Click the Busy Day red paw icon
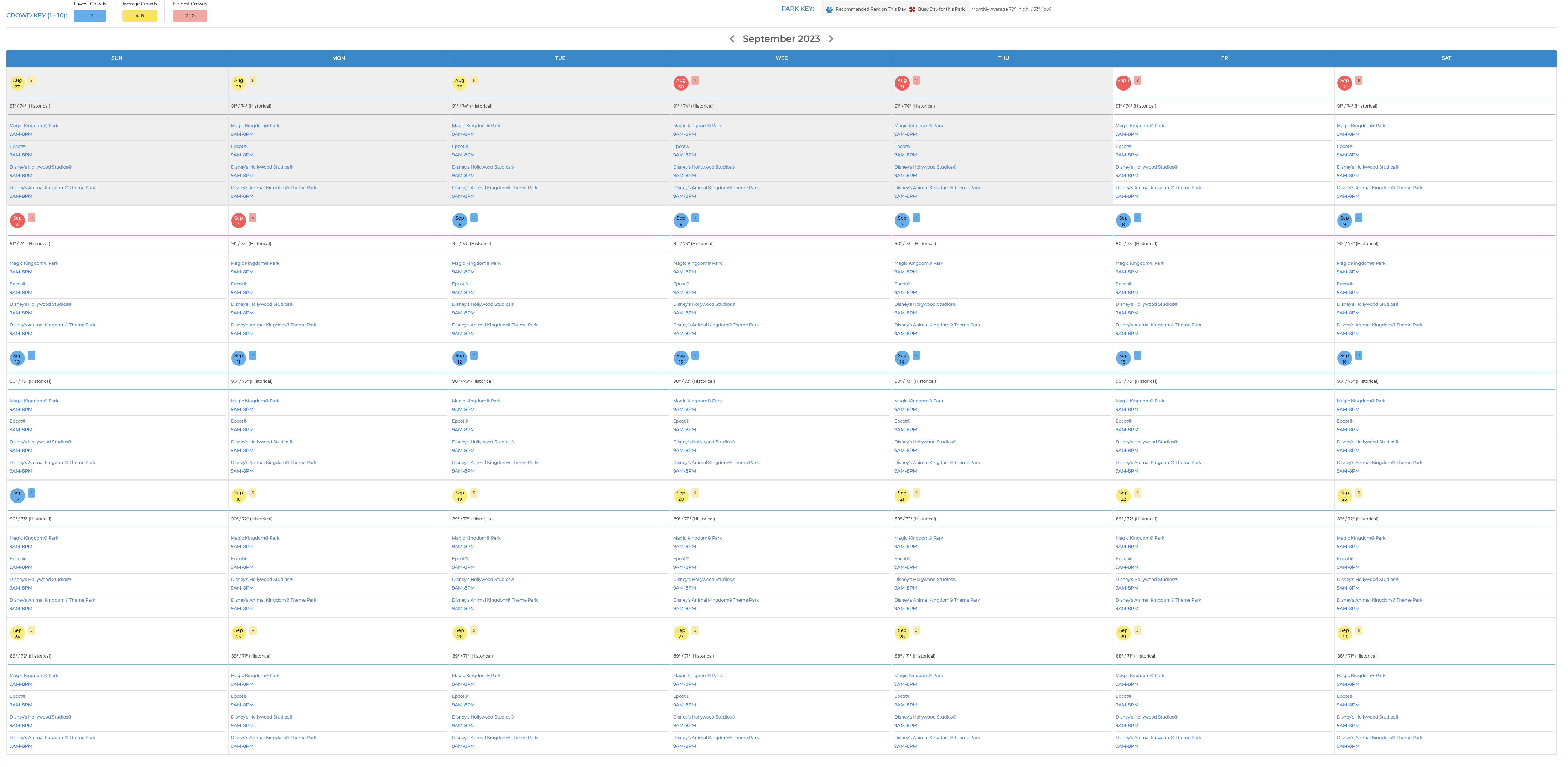The width and height of the screenshot is (1568, 767). pos(912,9)
